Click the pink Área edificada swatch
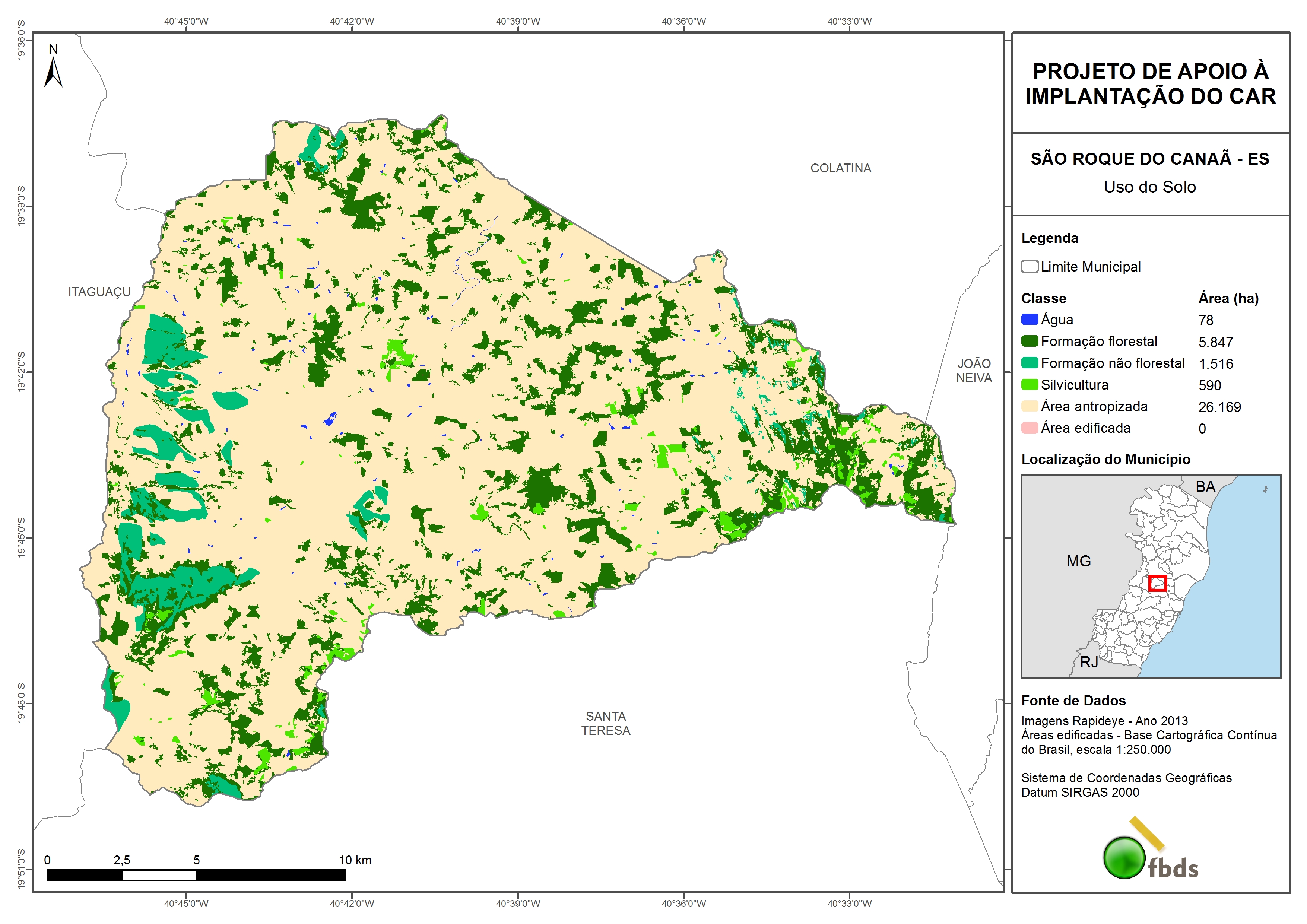This screenshot has height=924, width=1307. [1029, 428]
